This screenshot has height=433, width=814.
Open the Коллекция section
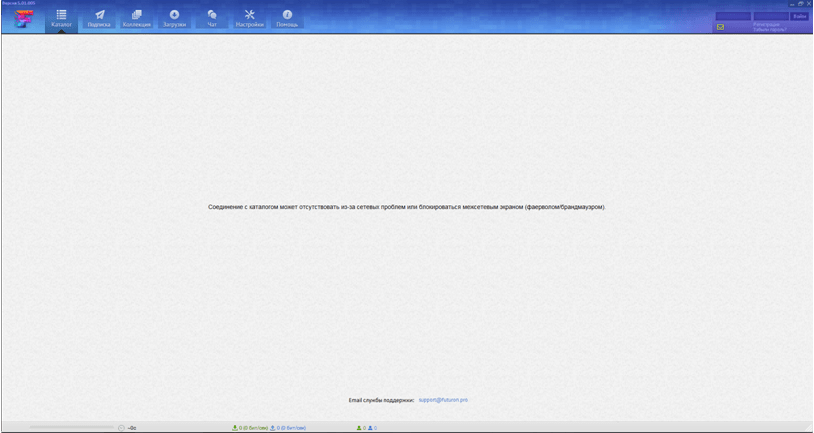[x=137, y=18]
